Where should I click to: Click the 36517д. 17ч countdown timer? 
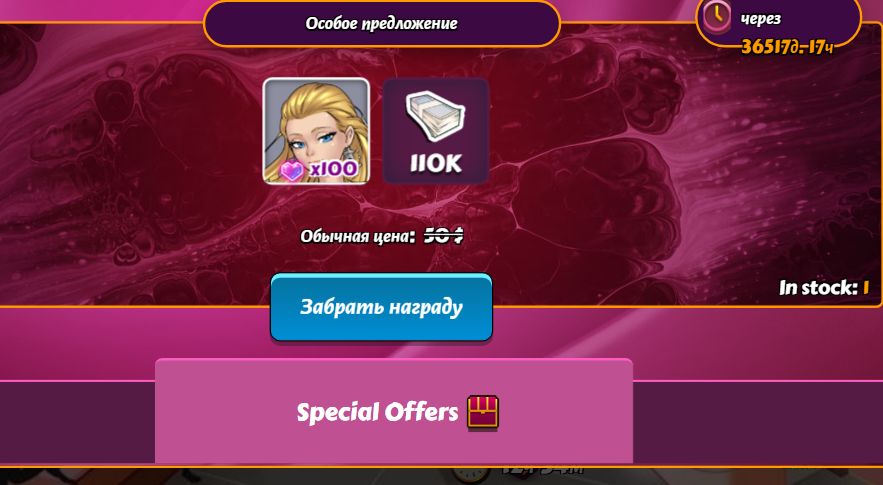pyautogui.click(x=787, y=47)
